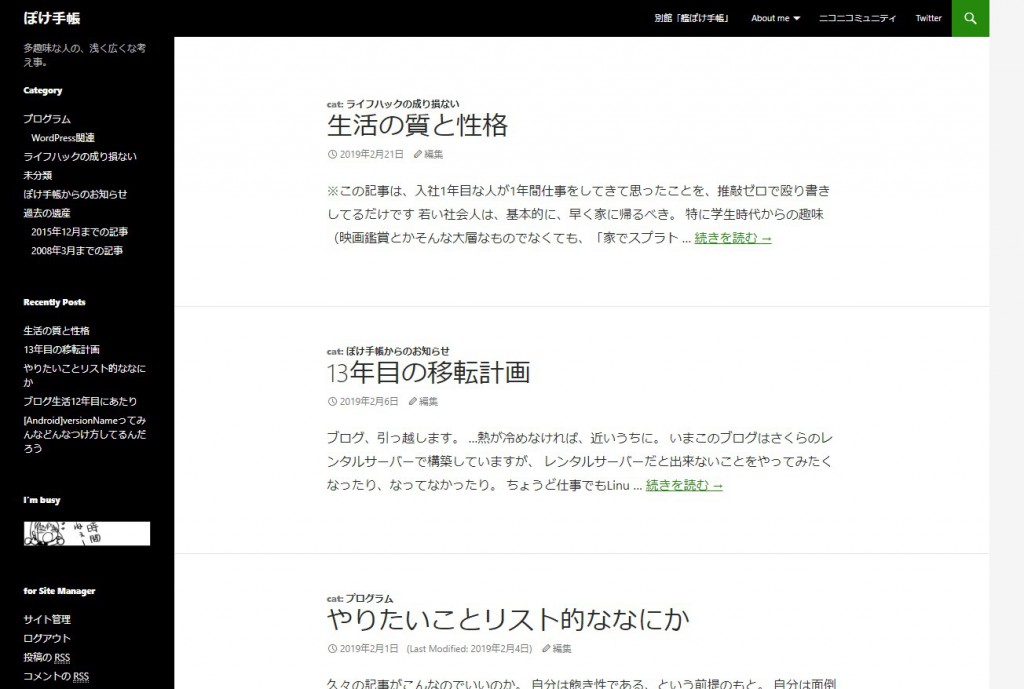Screen dimensions: 1024x689
Task: Open the search icon in header
Action: point(970,18)
